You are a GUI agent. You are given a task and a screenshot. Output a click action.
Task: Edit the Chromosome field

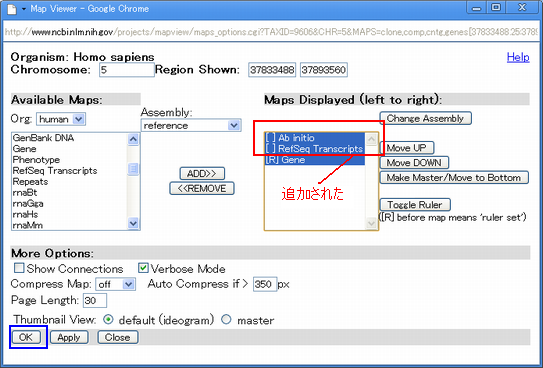click(127, 70)
